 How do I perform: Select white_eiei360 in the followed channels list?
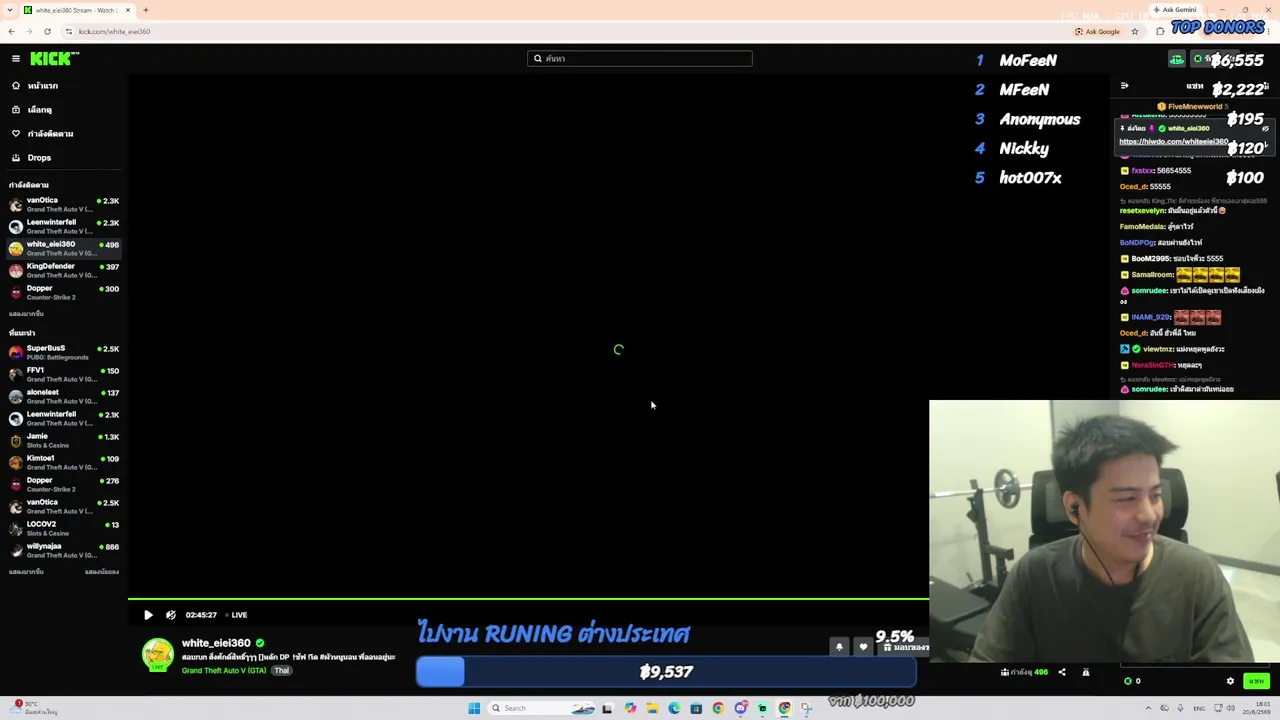coord(64,249)
